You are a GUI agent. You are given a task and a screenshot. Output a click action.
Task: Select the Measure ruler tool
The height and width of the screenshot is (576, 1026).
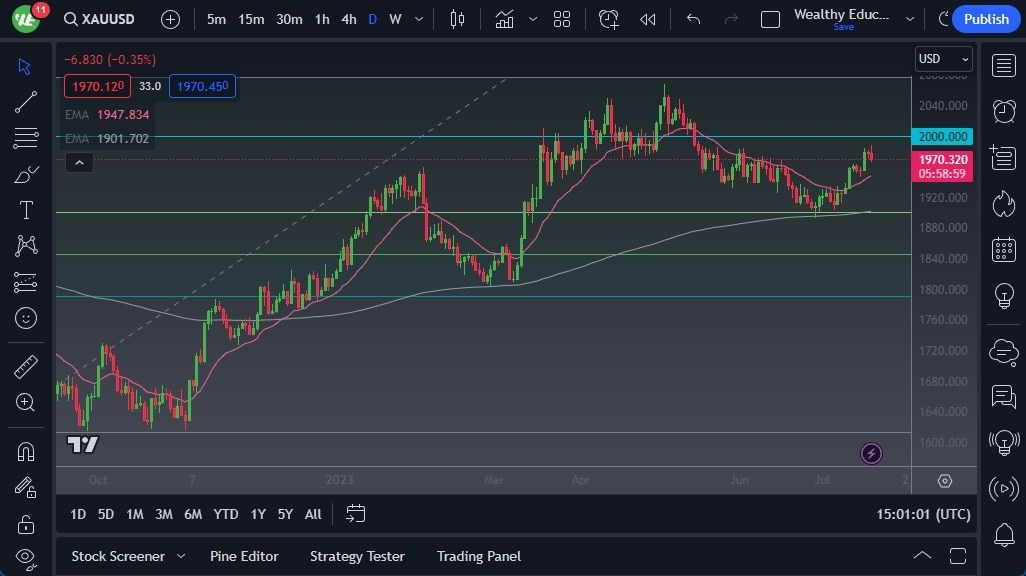click(25, 367)
